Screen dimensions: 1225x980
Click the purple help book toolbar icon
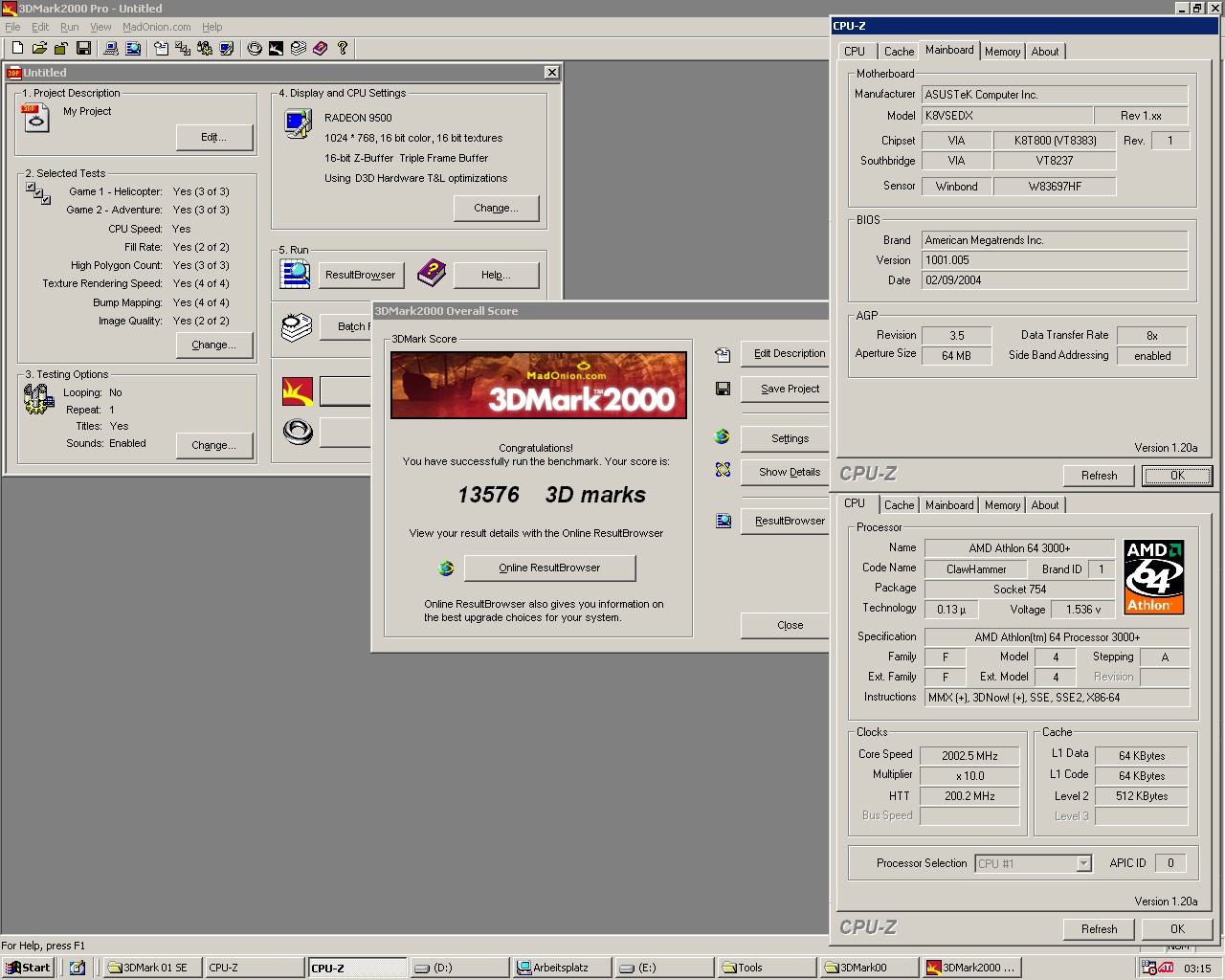[320, 48]
